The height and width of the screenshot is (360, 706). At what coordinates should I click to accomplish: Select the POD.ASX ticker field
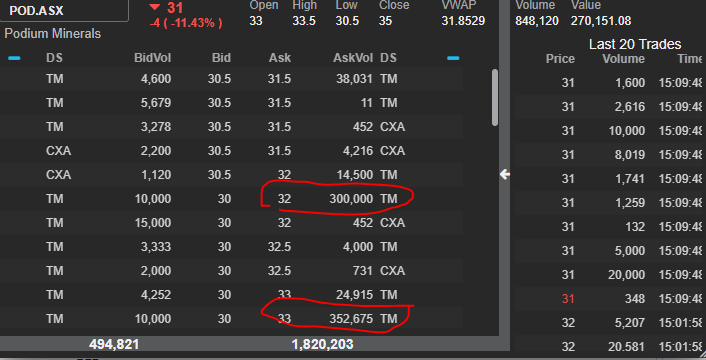pos(64,11)
